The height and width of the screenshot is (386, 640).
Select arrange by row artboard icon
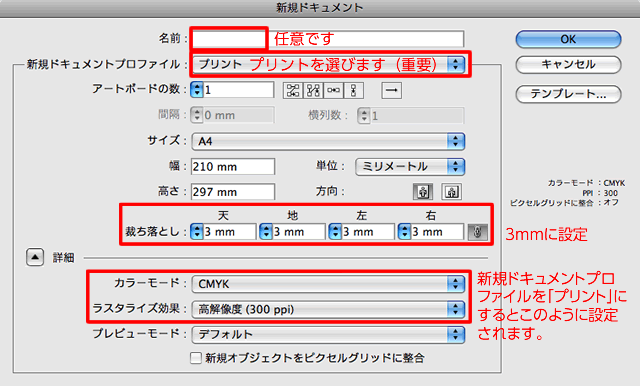coord(333,90)
